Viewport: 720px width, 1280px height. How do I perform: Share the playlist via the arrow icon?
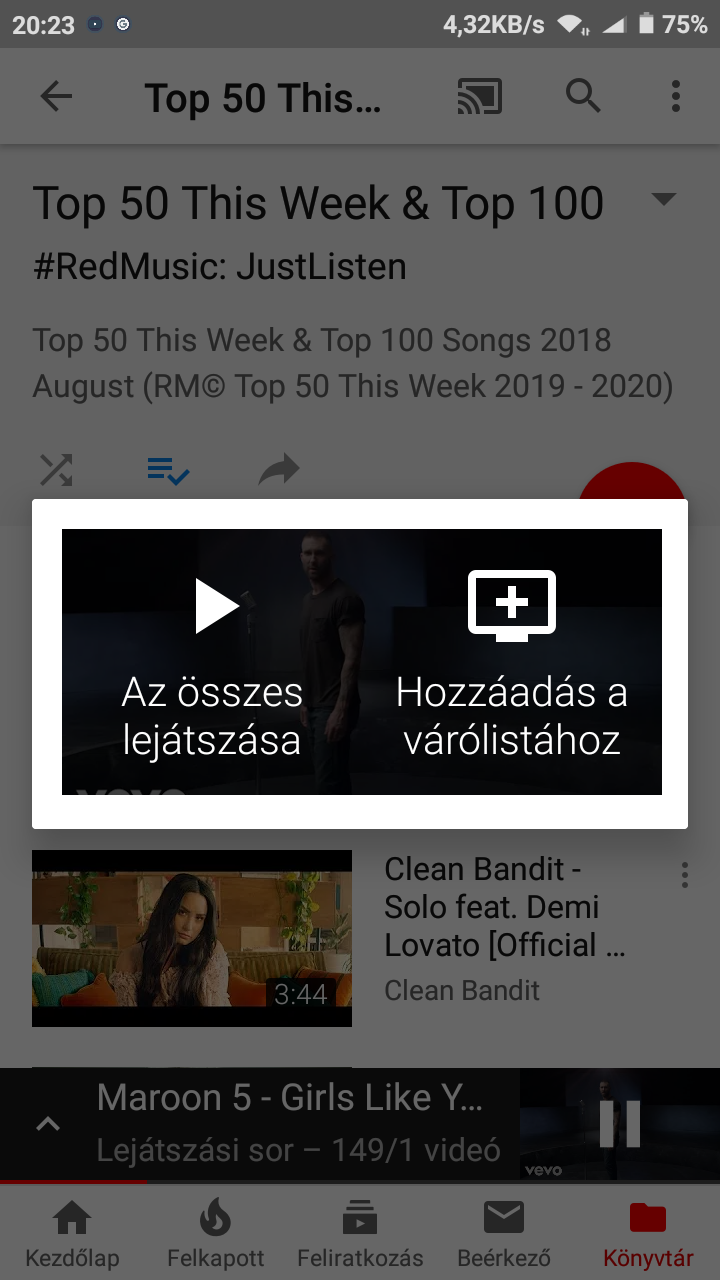(x=279, y=469)
